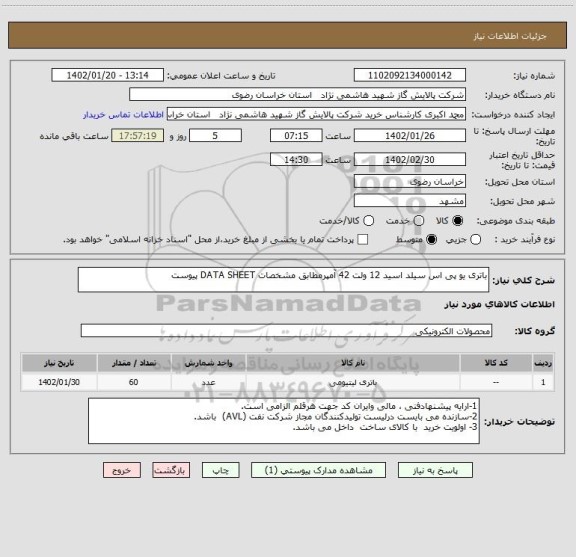Click the need date cell 1402/01/30

click(59, 382)
